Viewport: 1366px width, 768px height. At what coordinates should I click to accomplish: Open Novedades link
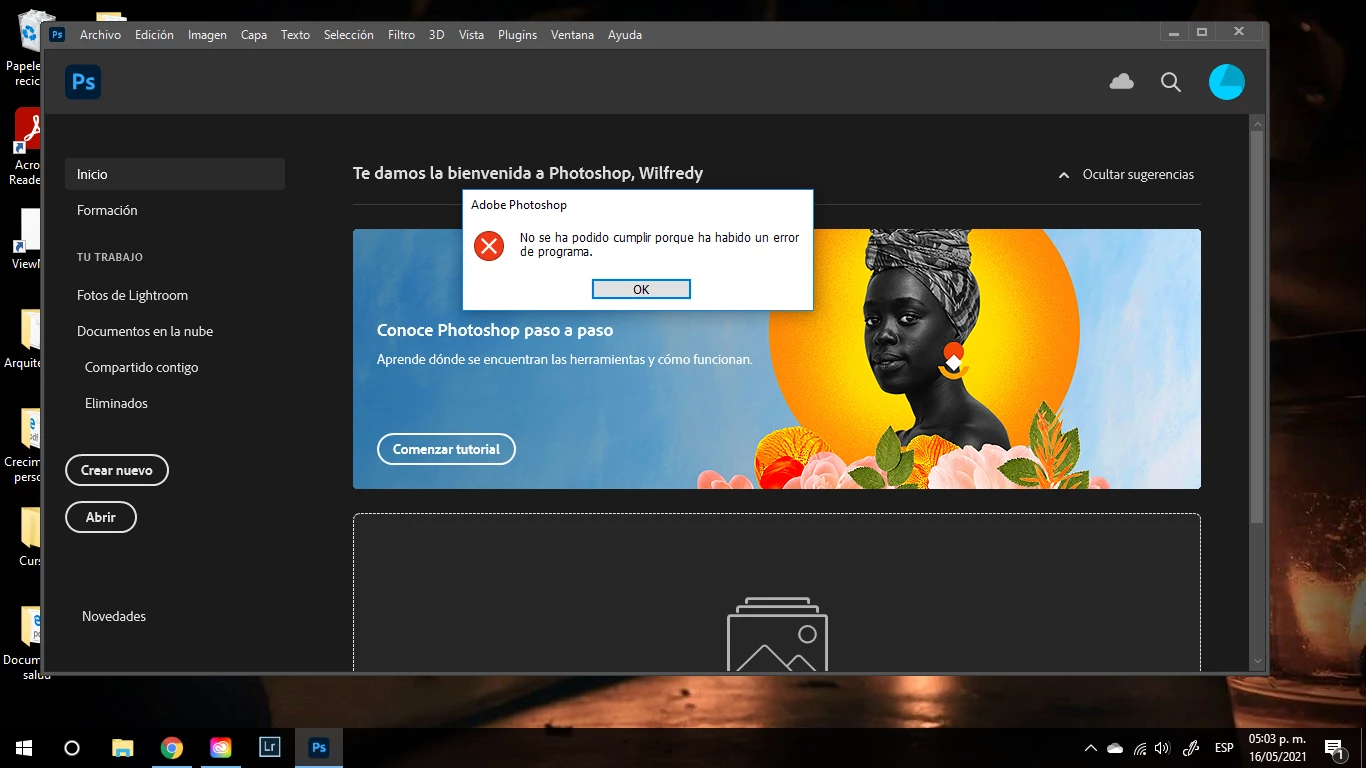(114, 616)
